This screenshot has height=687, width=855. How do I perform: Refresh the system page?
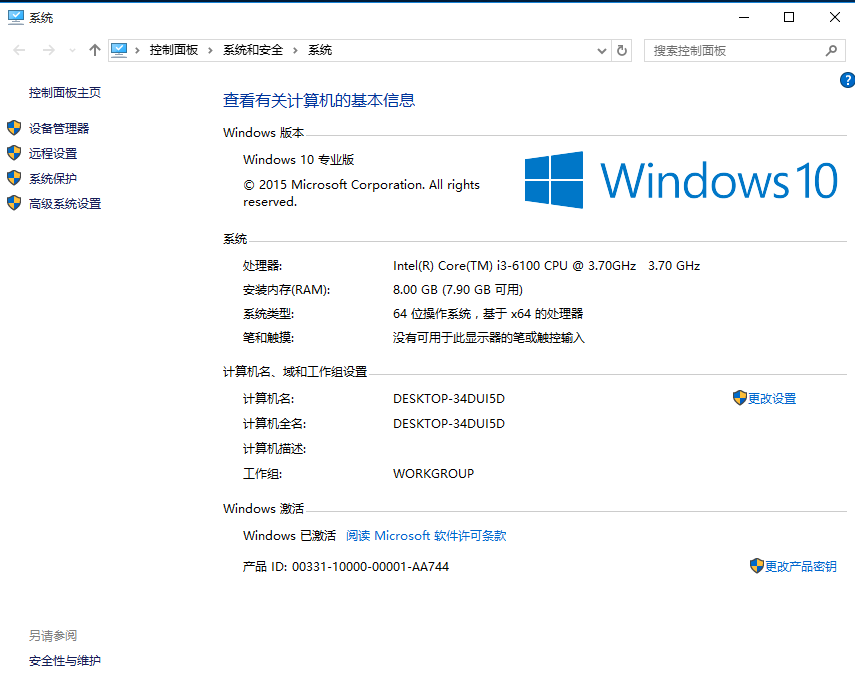tap(622, 51)
